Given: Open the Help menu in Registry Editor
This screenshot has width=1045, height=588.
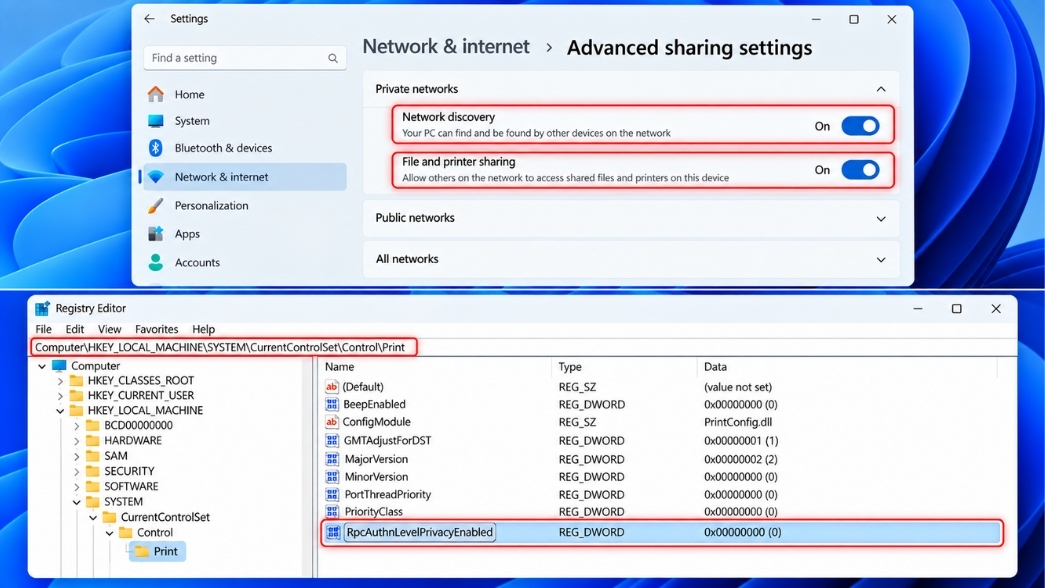Looking at the screenshot, I should (x=203, y=329).
